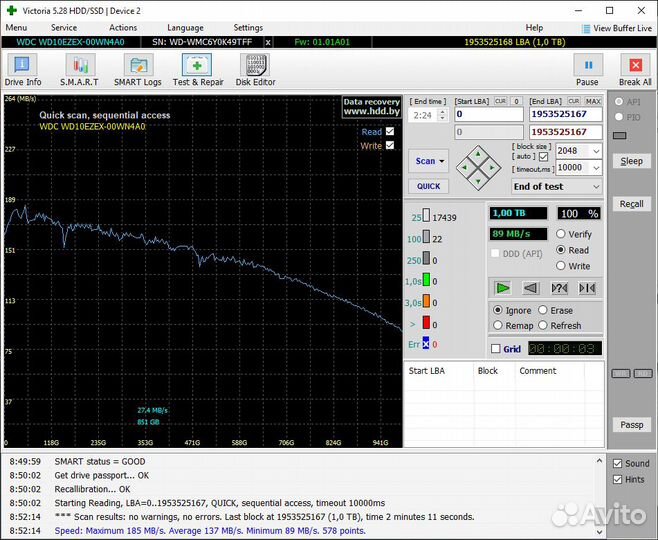The image size is (658, 540).
Task: Select the Remap option
Action: click(498, 326)
